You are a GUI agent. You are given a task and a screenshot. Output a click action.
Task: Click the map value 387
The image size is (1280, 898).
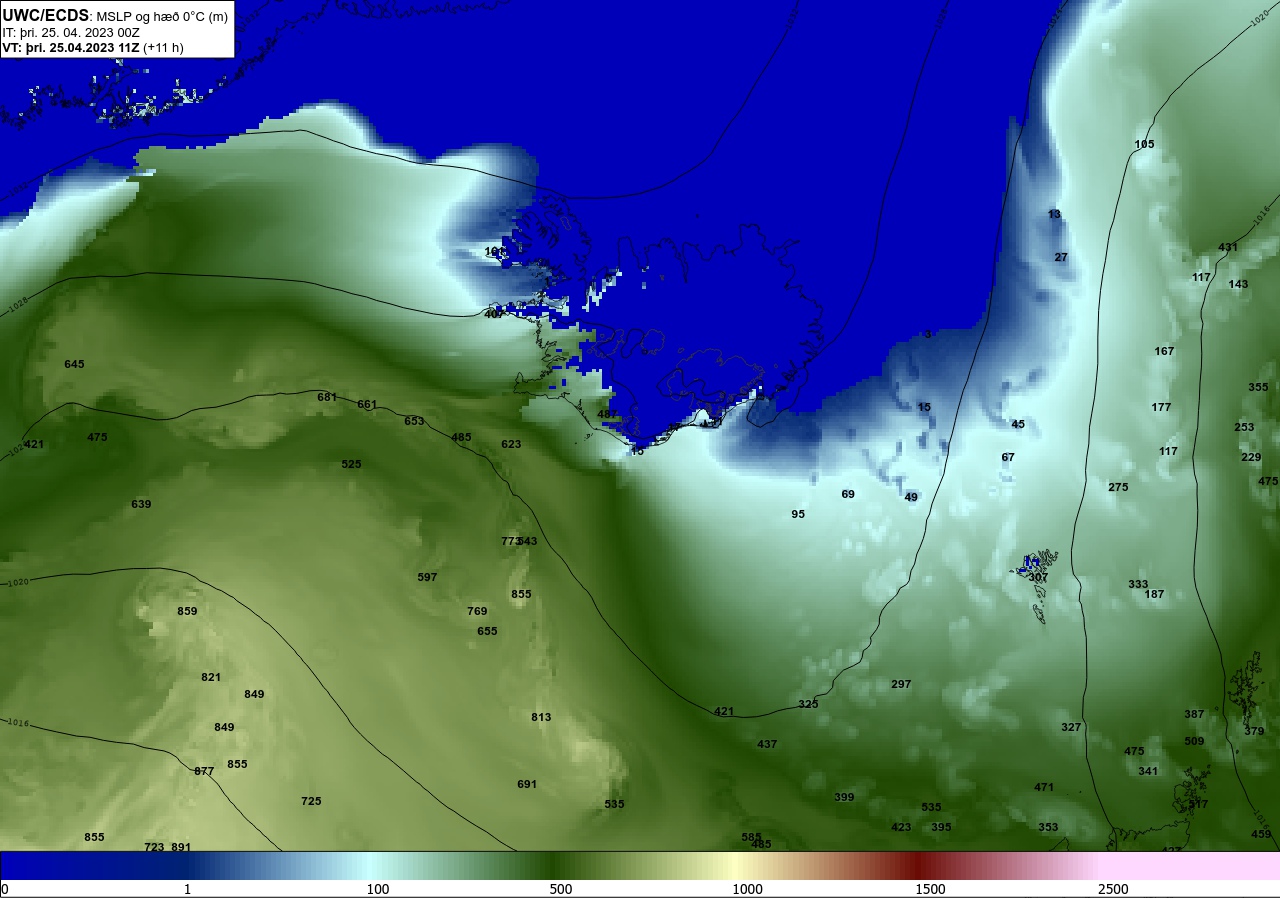click(x=1194, y=714)
